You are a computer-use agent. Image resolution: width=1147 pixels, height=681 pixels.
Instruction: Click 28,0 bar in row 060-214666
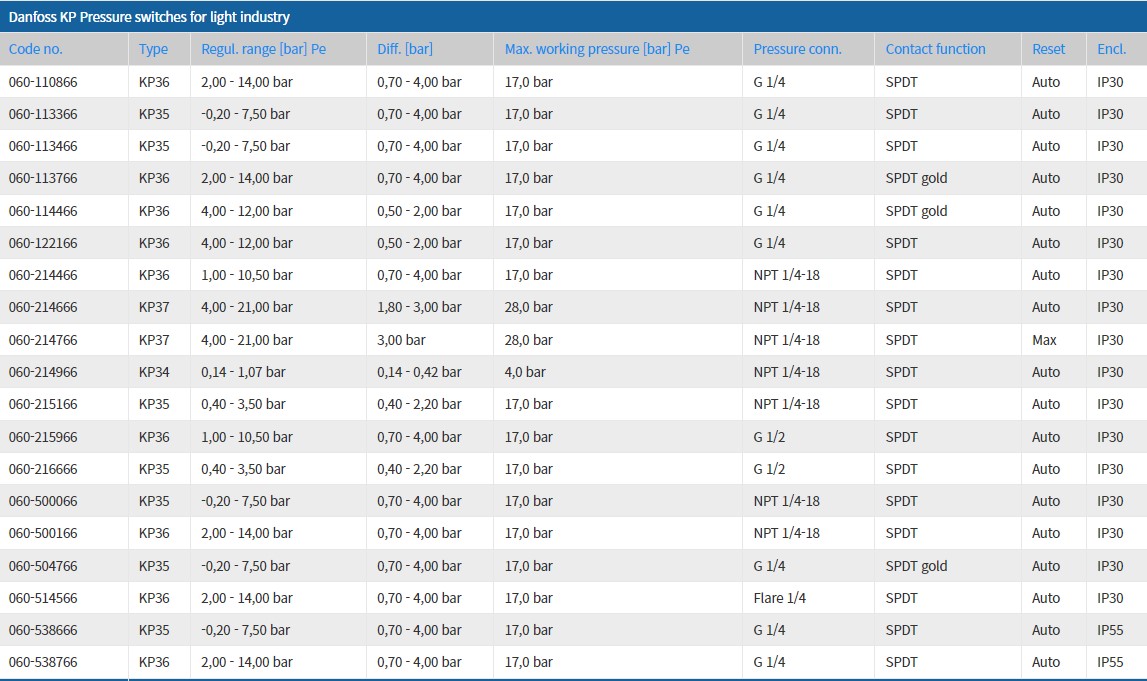[x=529, y=307]
